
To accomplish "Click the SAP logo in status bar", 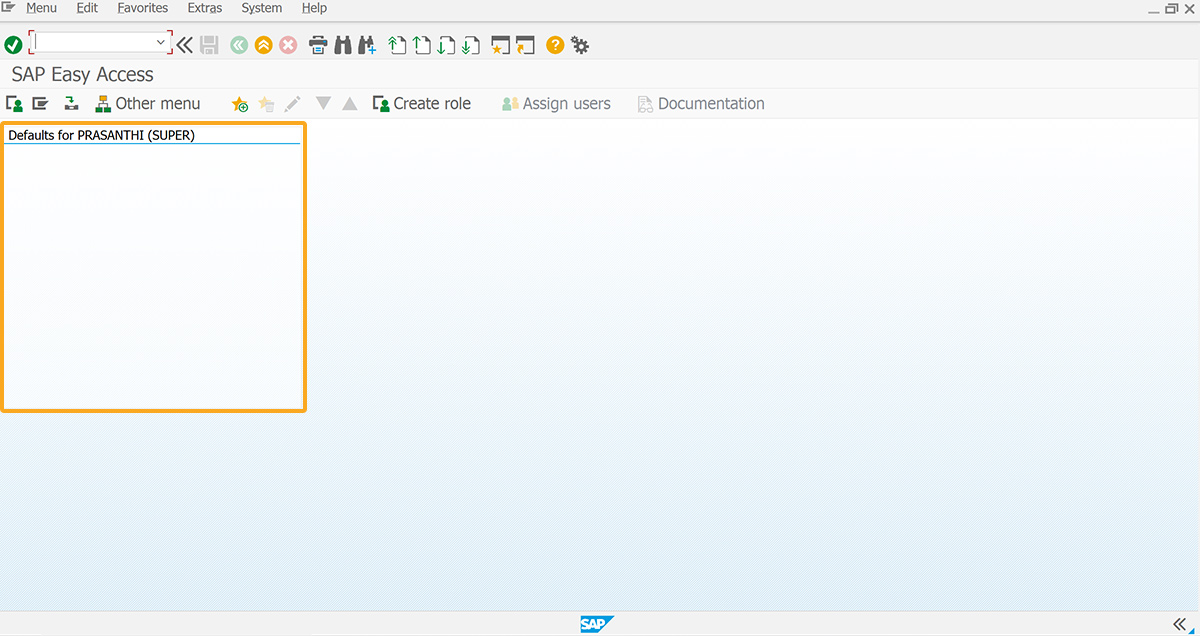I will (x=597, y=624).
